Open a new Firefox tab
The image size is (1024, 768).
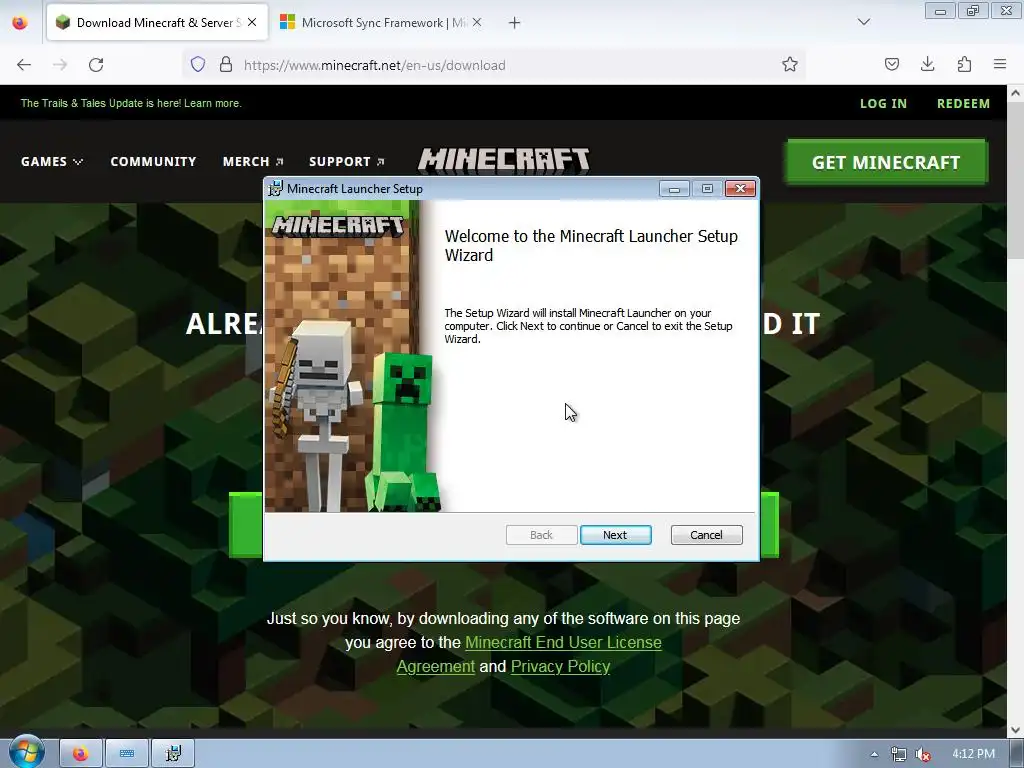[515, 23]
